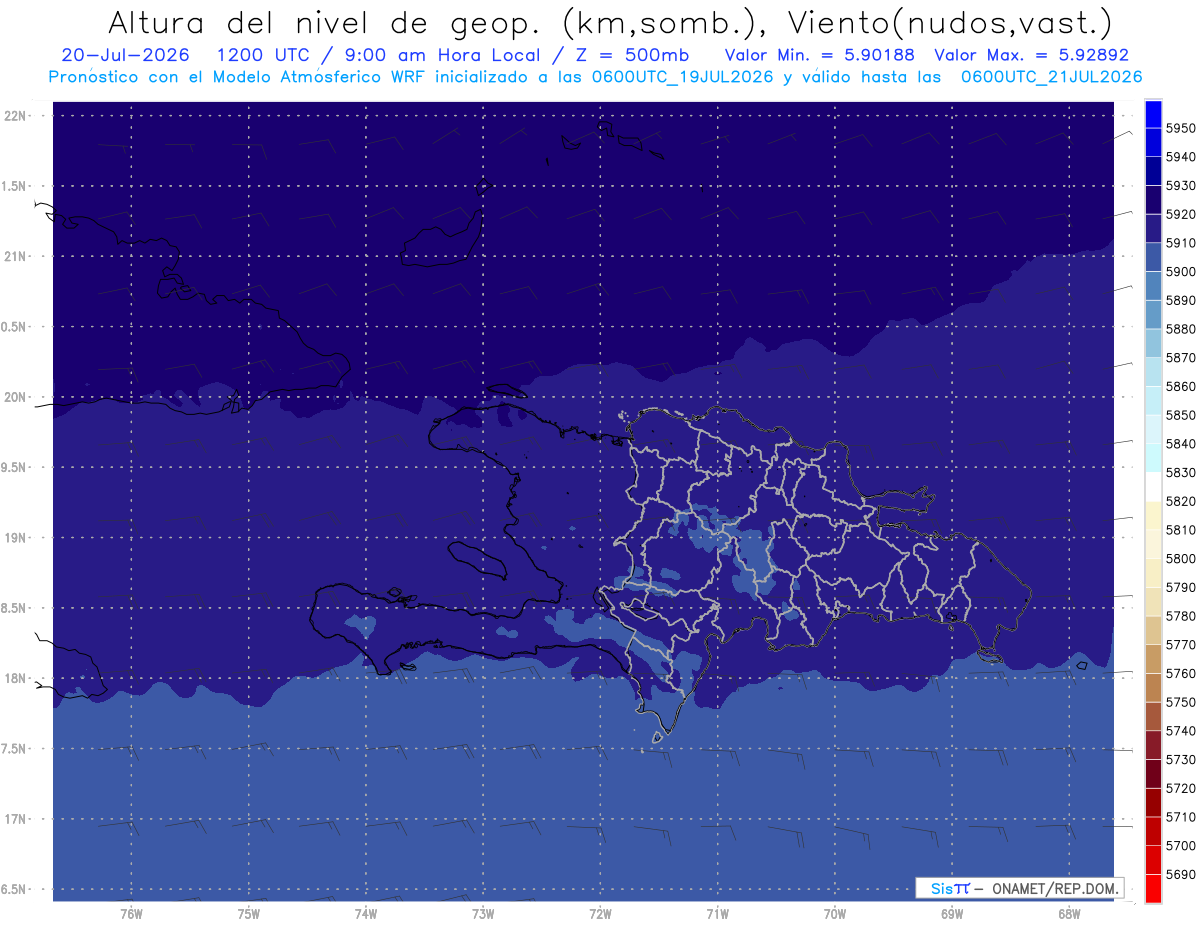Image resolution: width=1200 pixels, height=927 pixels.
Task: Click the '19N' latitude label
Action: [16, 538]
